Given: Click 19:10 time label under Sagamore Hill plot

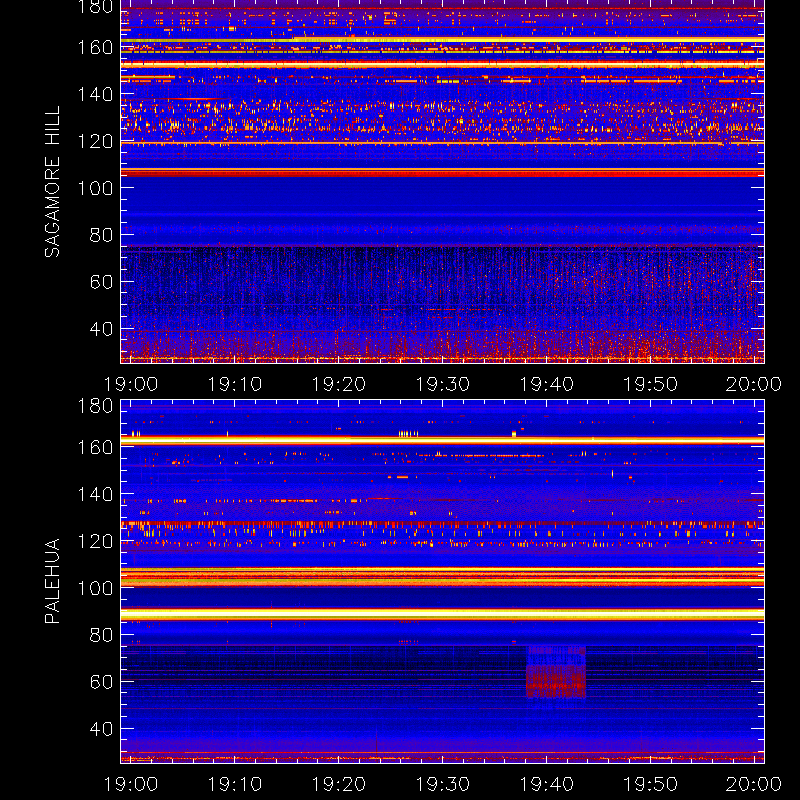Looking at the screenshot, I should pyautogui.click(x=235, y=384).
